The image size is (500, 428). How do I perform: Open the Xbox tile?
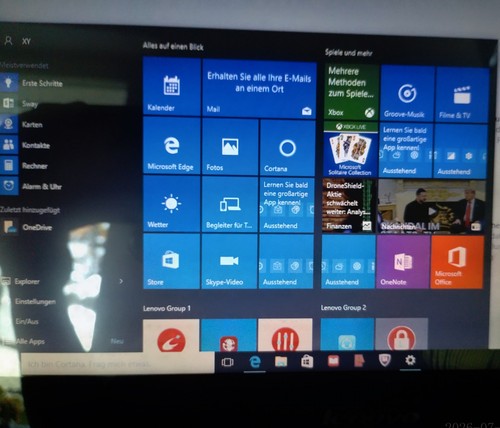pos(351,92)
